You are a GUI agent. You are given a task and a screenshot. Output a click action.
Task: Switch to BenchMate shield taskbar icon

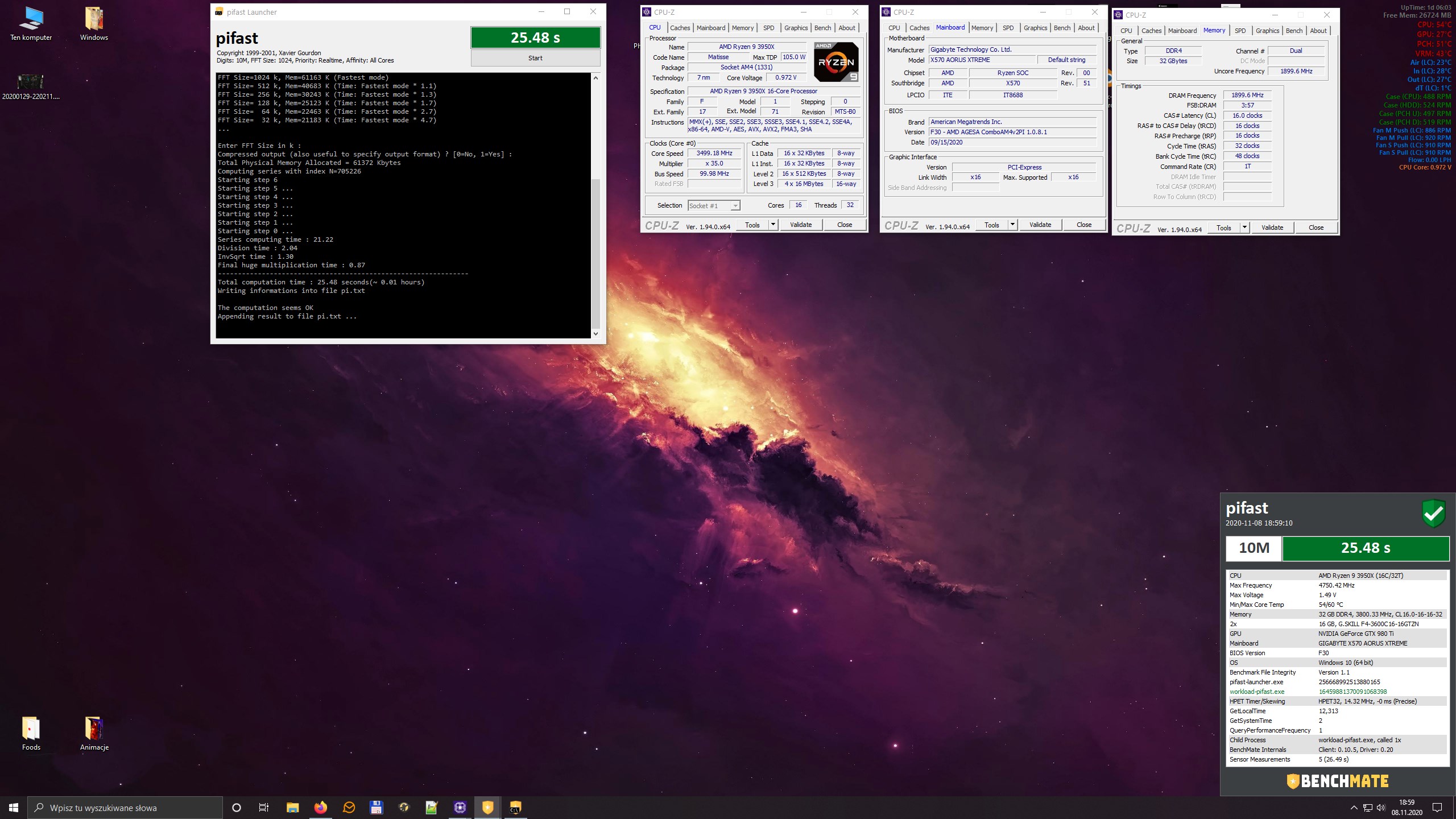pos(487,808)
